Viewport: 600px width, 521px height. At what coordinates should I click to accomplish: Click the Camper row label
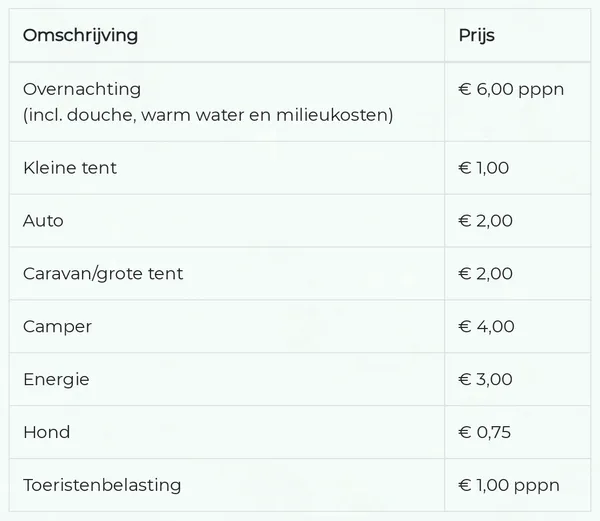(57, 327)
